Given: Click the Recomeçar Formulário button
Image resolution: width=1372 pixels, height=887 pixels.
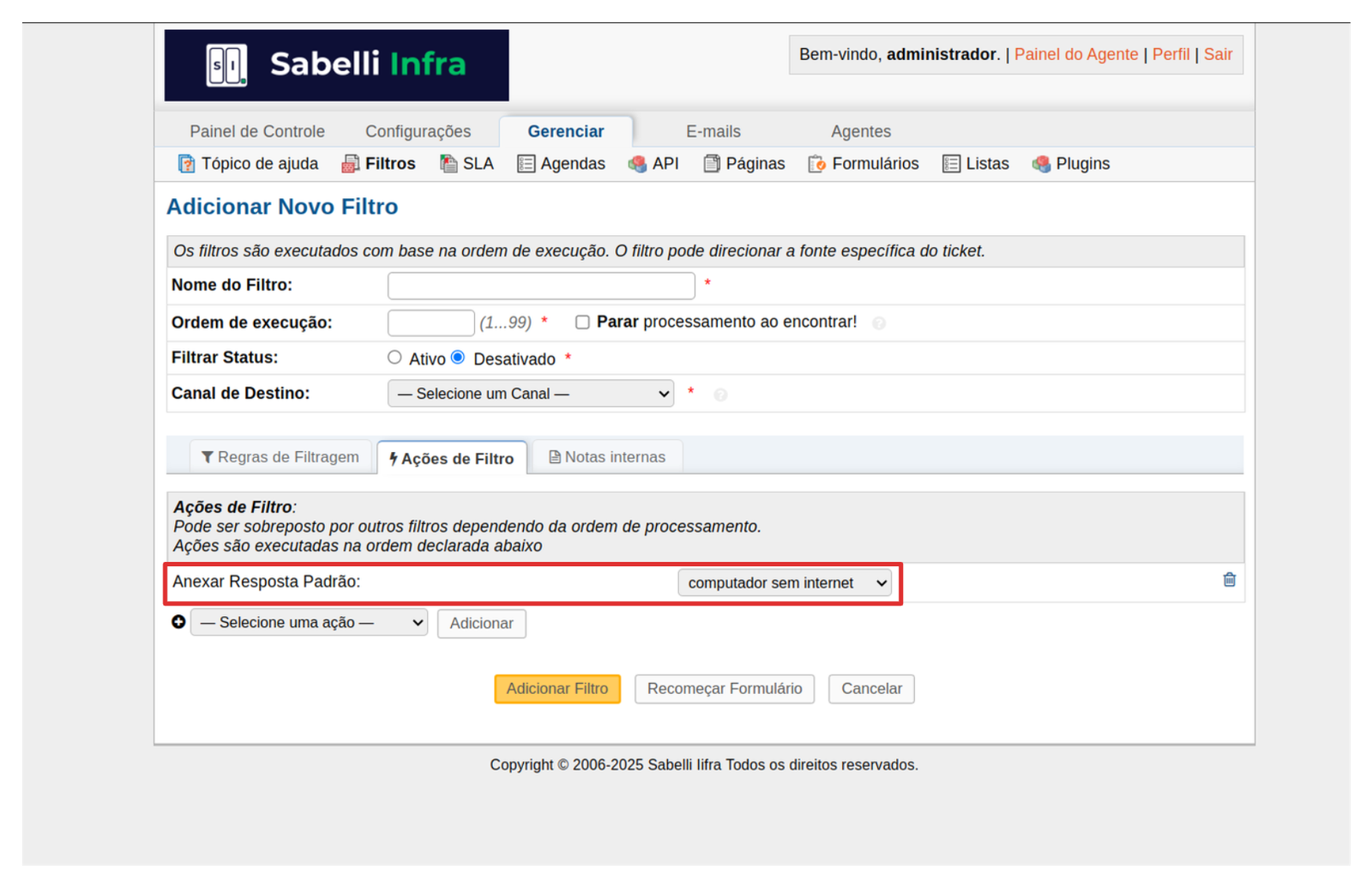Looking at the screenshot, I should click(x=725, y=689).
